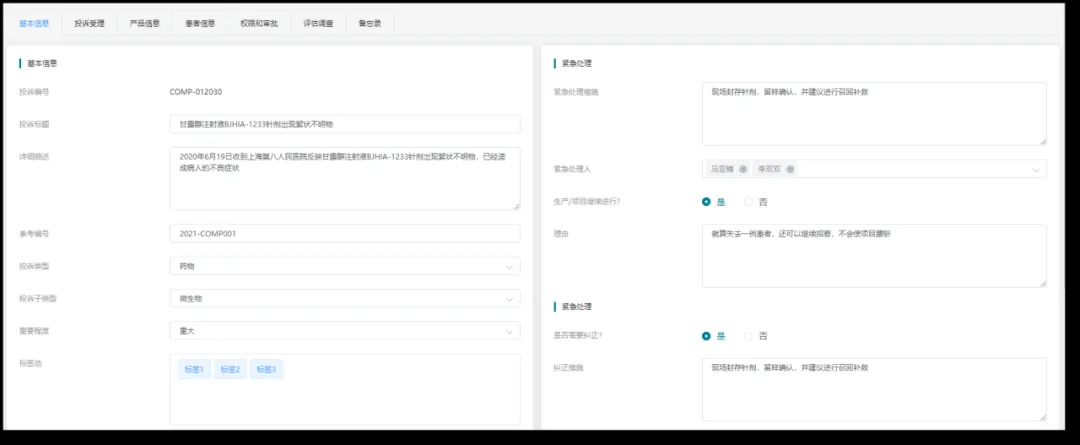Click into the 理由 text area
This screenshot has width=1080, height=445.
[x=874, y=256]
